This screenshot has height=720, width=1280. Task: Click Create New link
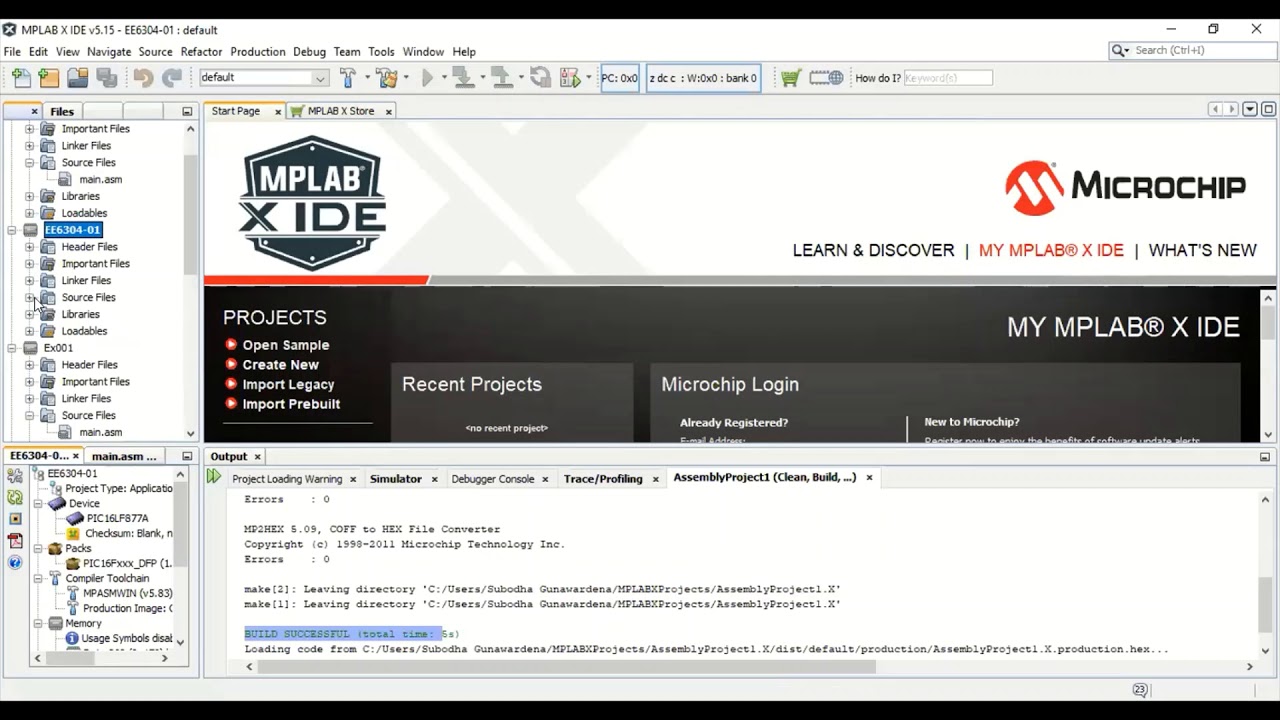point(280,365)
